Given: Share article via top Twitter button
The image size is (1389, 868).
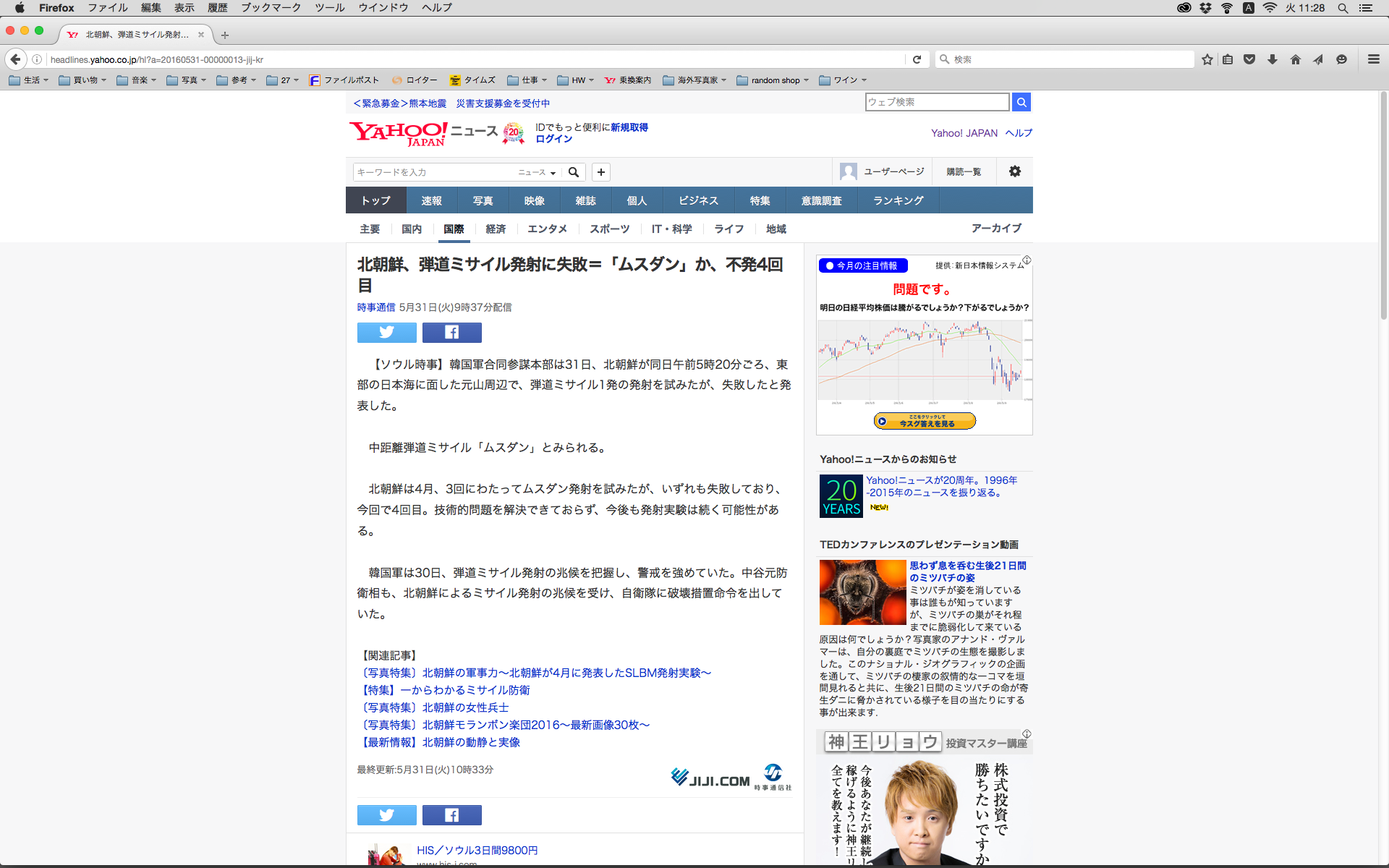Looking at the screenshot, I should click(386, 332).
